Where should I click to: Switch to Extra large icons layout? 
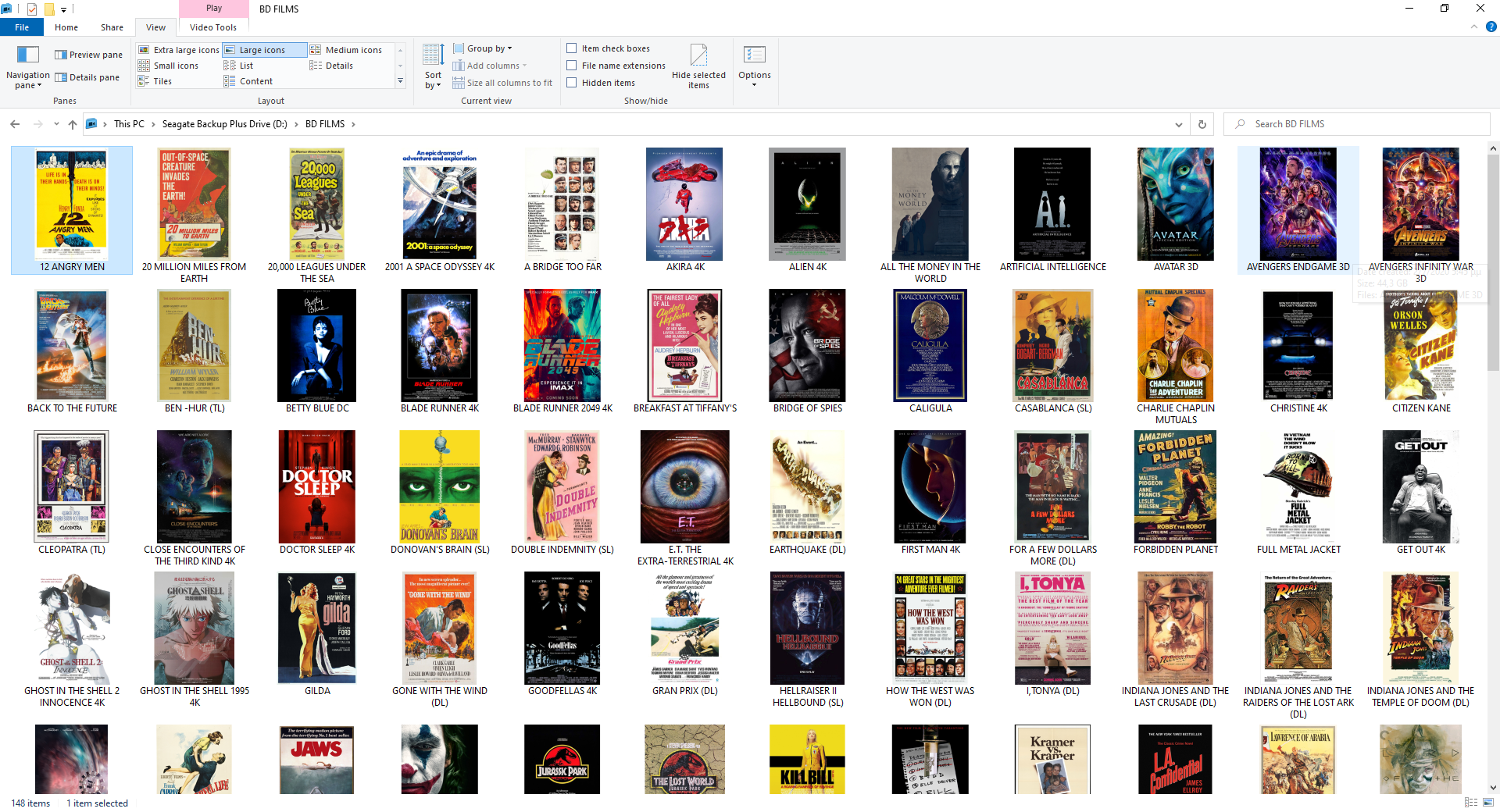tap(179, 50)
